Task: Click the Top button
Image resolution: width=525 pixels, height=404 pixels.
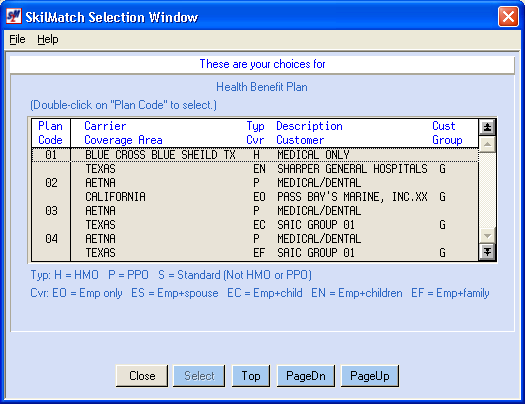Action: (251, 376)
